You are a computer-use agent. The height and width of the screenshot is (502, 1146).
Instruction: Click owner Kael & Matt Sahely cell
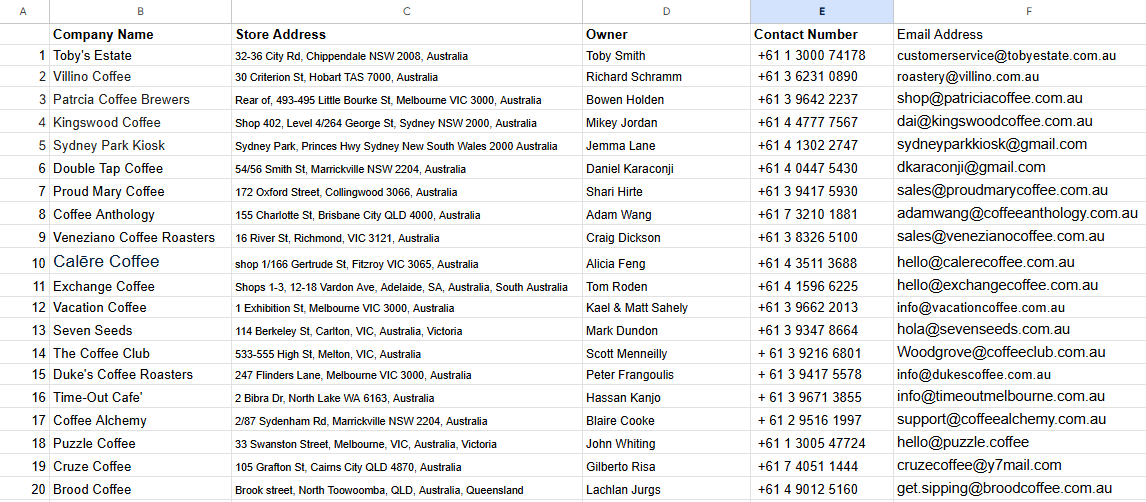(x=667, y=308)
